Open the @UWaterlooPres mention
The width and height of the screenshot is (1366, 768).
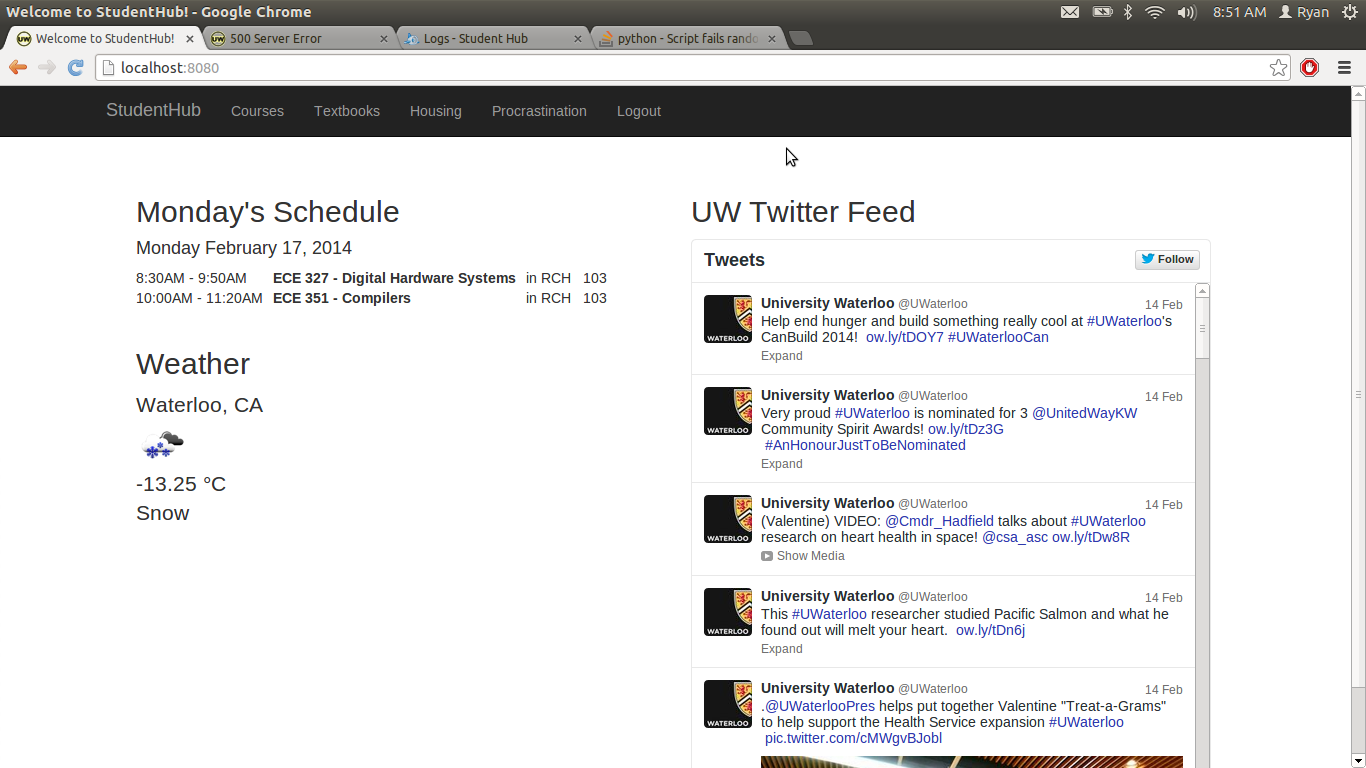(820, 706)
